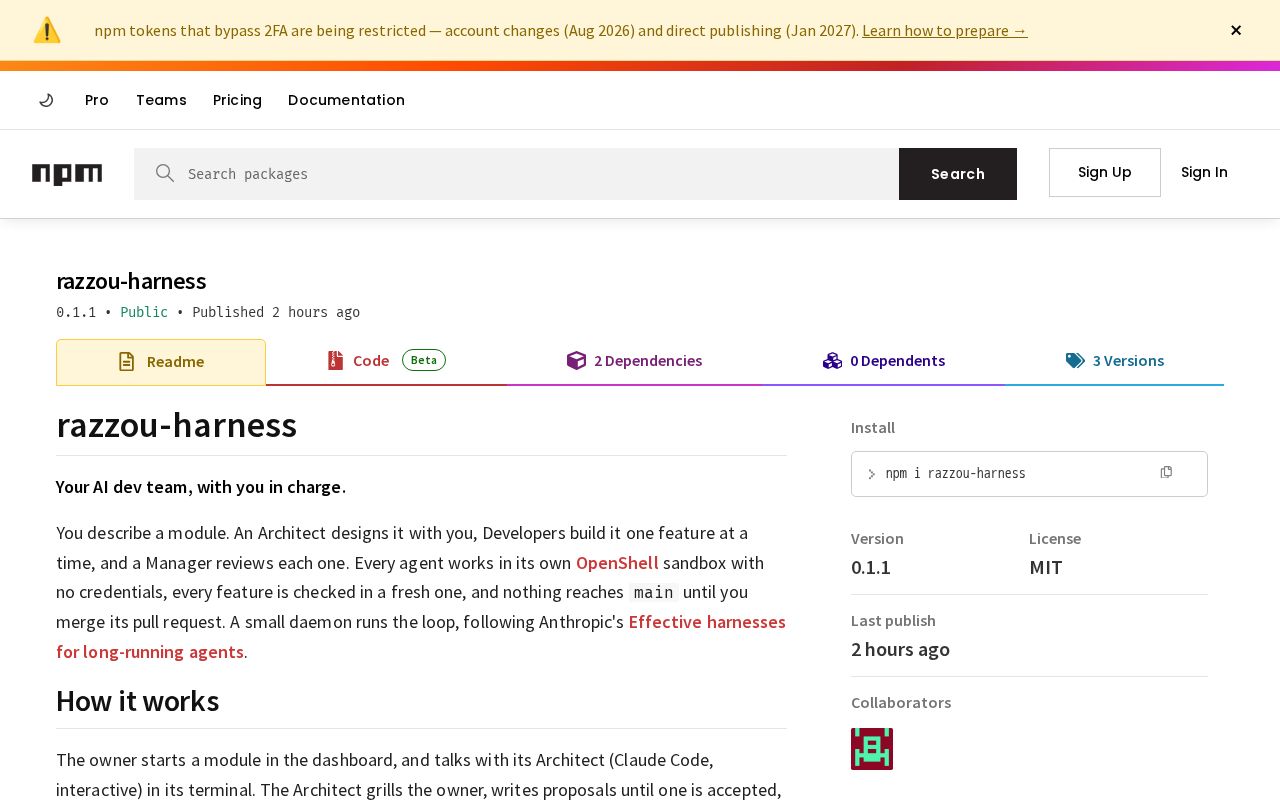
Task: Click the Readme document icon
Action: 126,362
